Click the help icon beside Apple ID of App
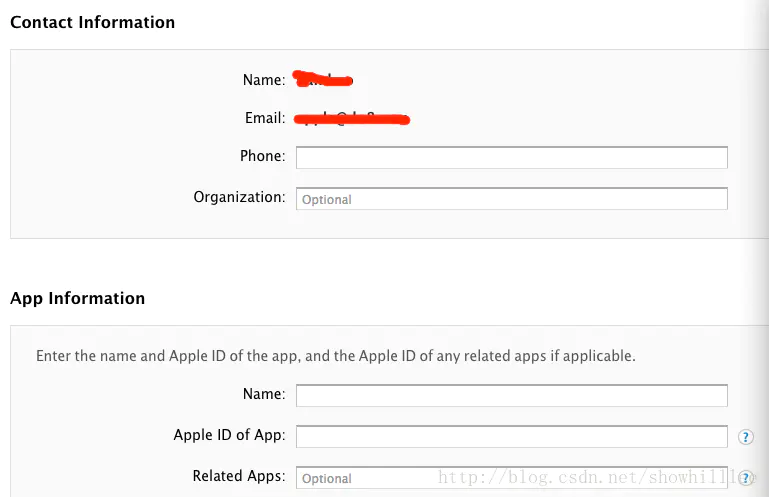Image resolution: width=769 pixels, height=497 pixels. pyautogui.click(x=745, y=437)
